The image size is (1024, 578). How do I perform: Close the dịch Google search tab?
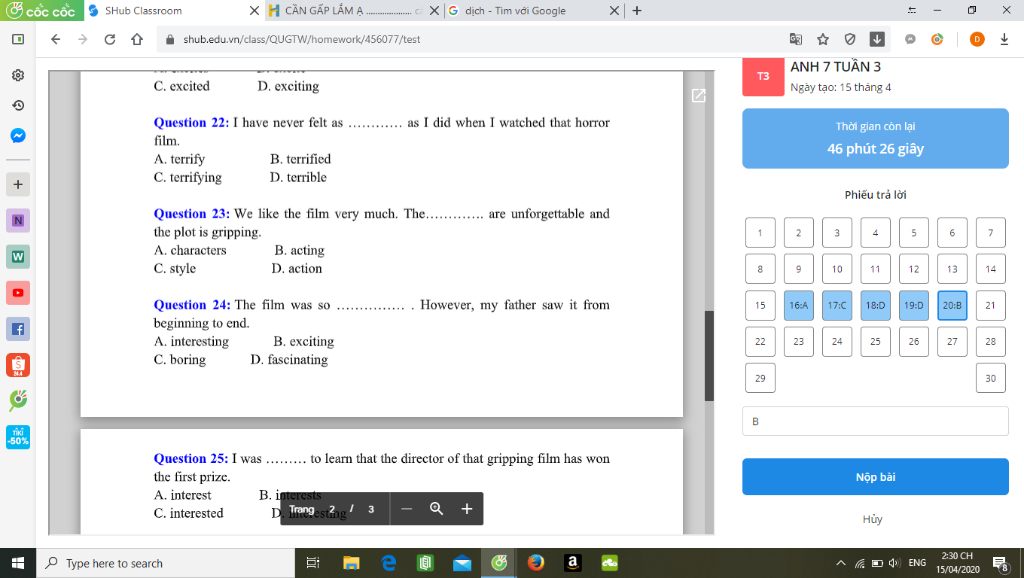point(614,10)
